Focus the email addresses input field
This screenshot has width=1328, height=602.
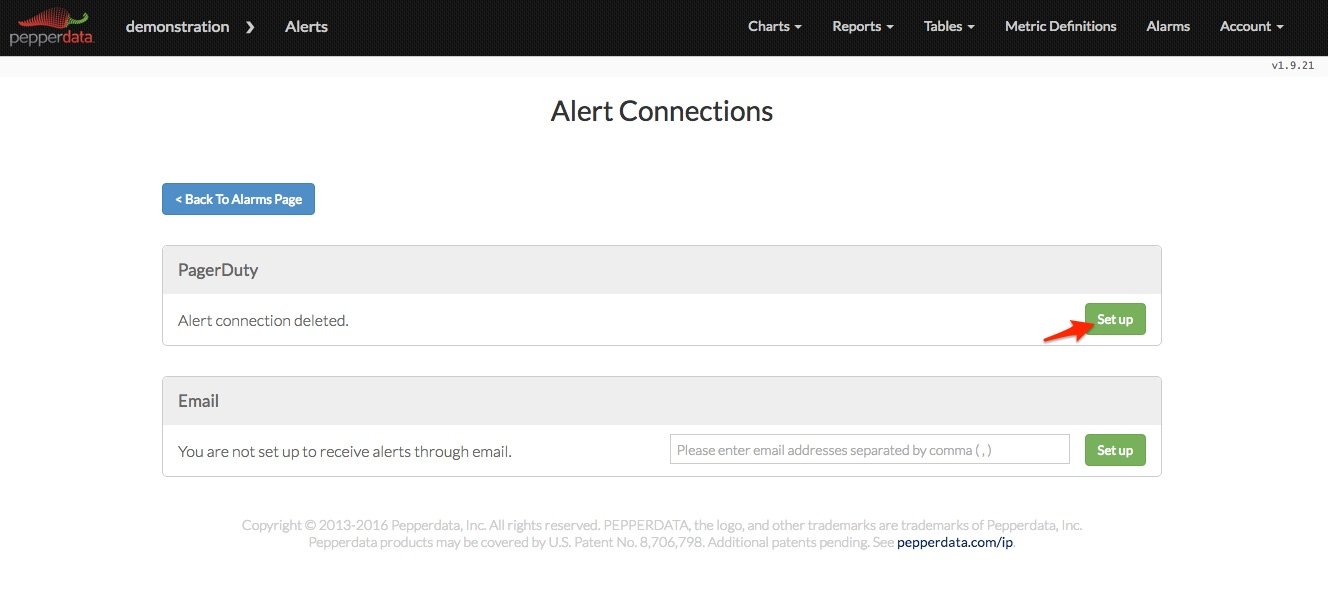click(869, 450)
